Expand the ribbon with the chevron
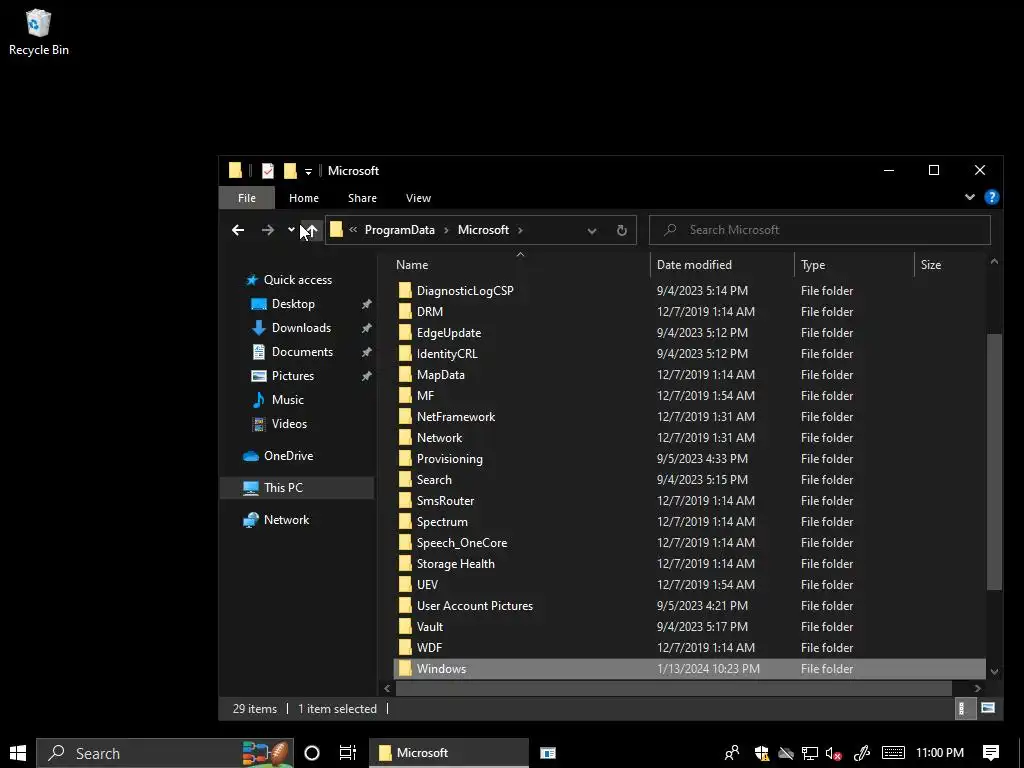 tap(970, 197)
